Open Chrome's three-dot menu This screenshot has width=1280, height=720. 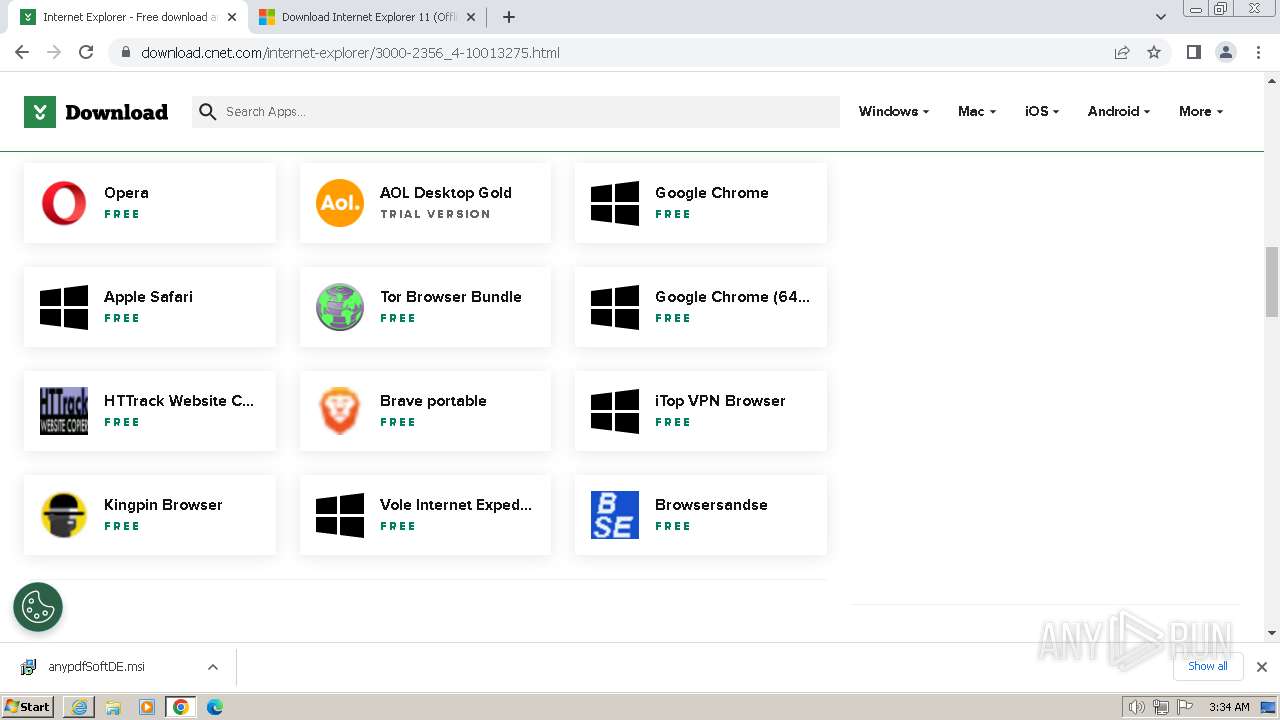pyautogui.click(x=1258, y=52)
